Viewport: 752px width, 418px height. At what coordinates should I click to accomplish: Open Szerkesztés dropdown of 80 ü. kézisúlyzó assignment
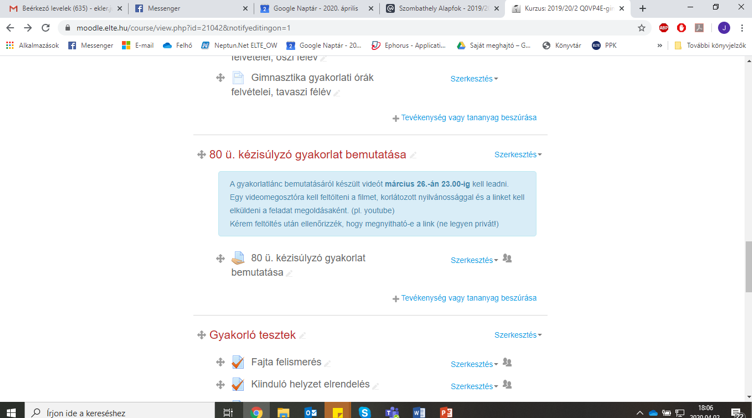[474, 260]
